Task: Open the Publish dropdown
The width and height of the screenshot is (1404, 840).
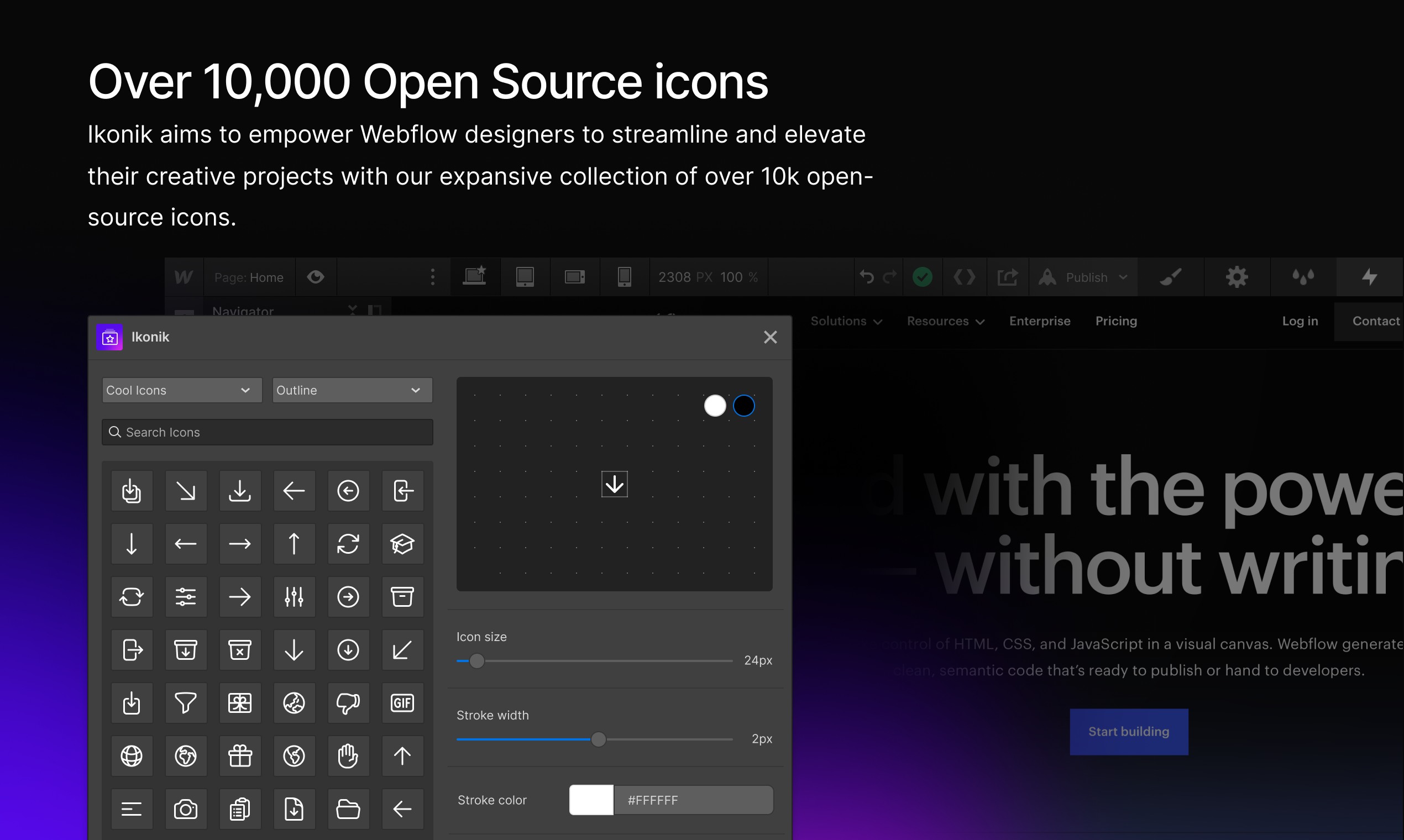Action: pos(1083,277)
